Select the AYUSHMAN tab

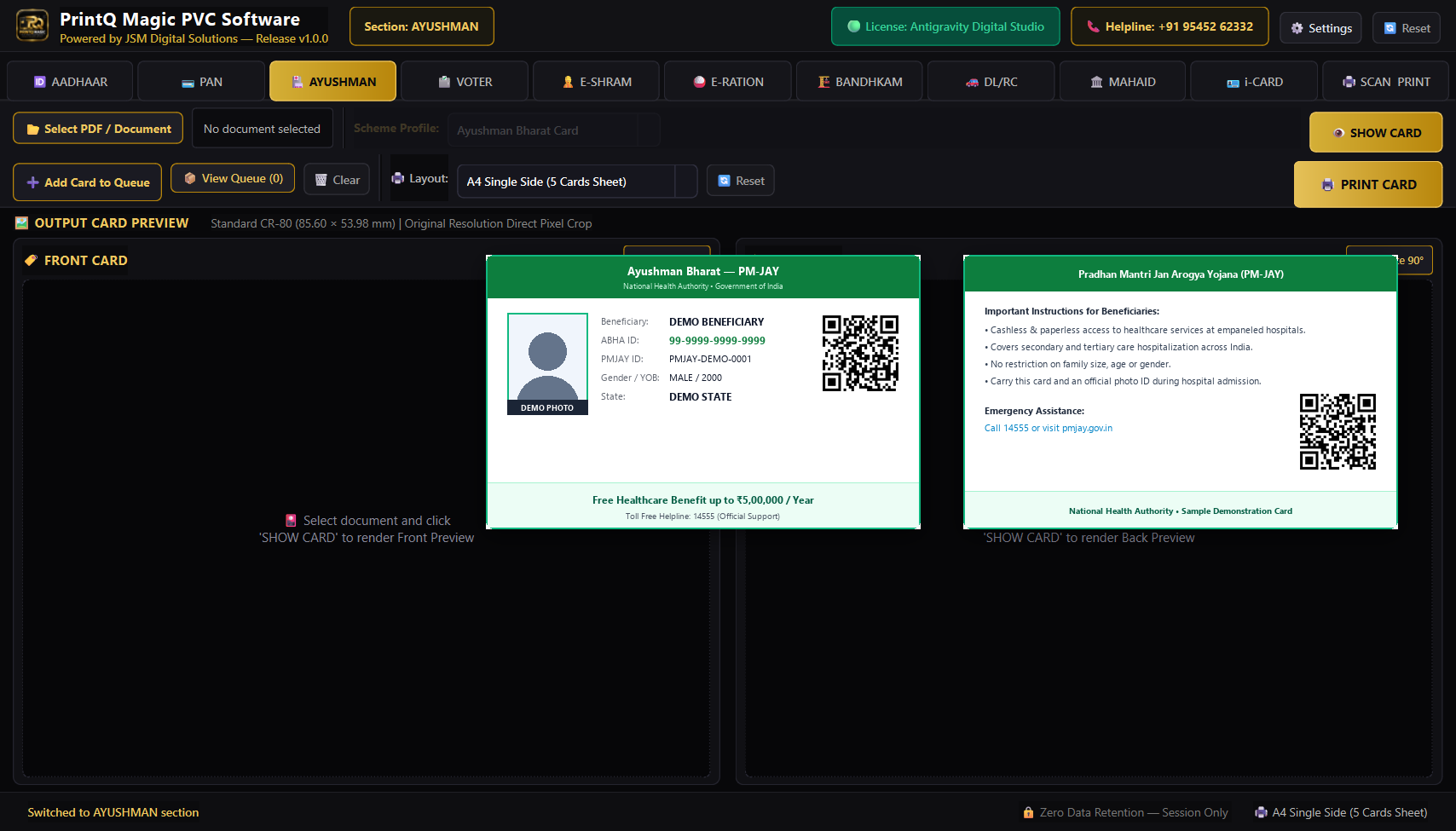(332, 82)
